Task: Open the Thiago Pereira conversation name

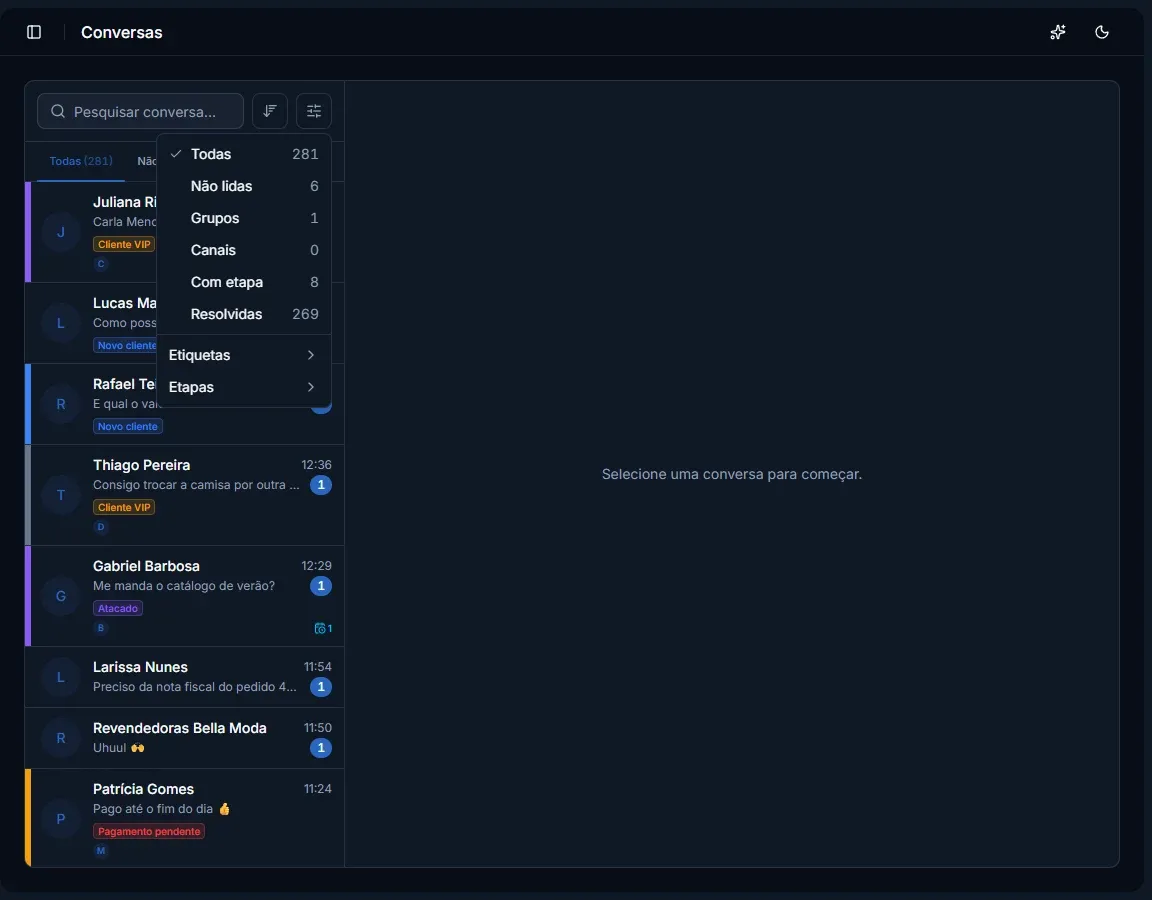Action: [x=142, y=465]
